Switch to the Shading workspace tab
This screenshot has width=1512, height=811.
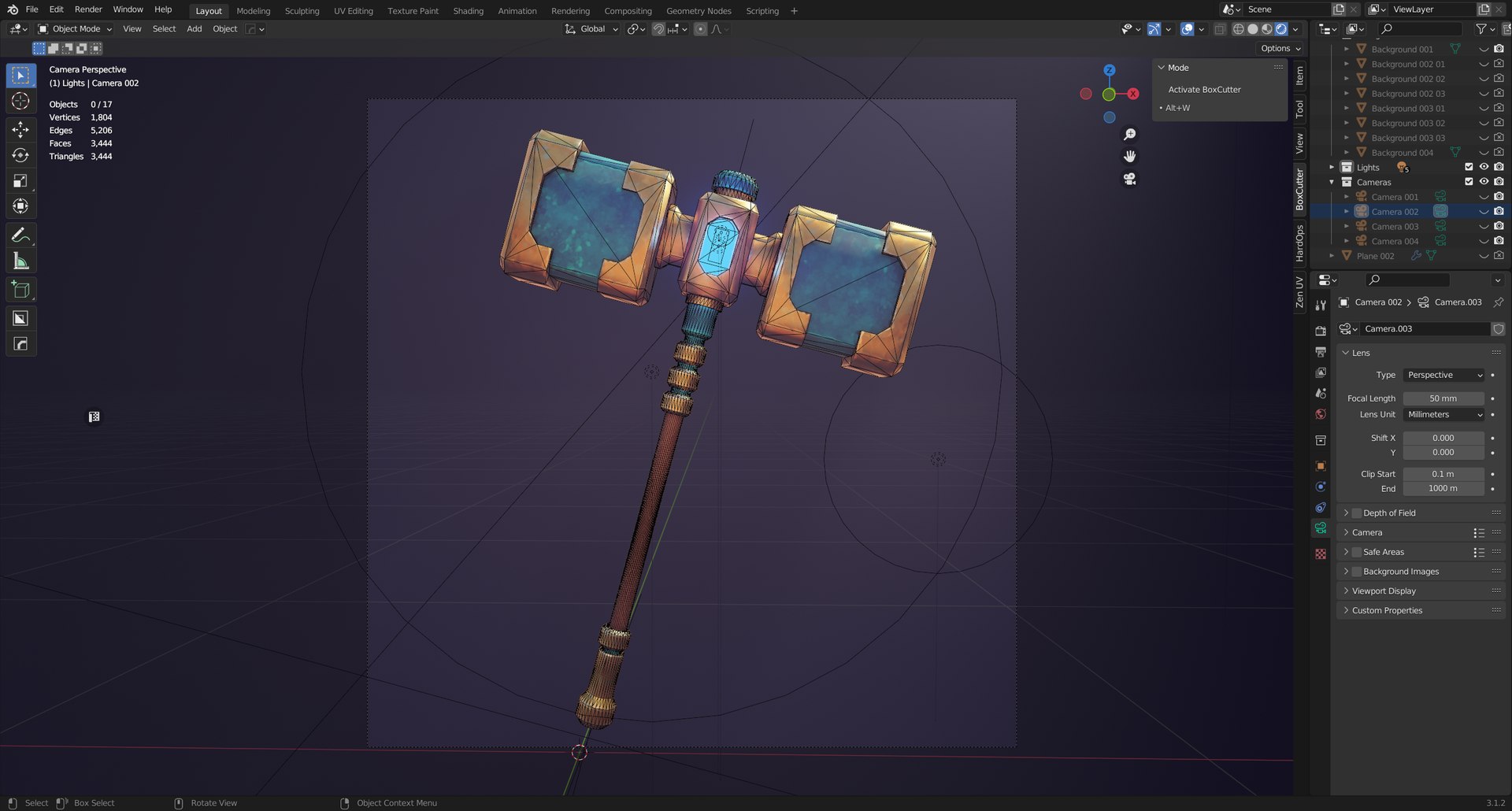[x=468, y=11]
